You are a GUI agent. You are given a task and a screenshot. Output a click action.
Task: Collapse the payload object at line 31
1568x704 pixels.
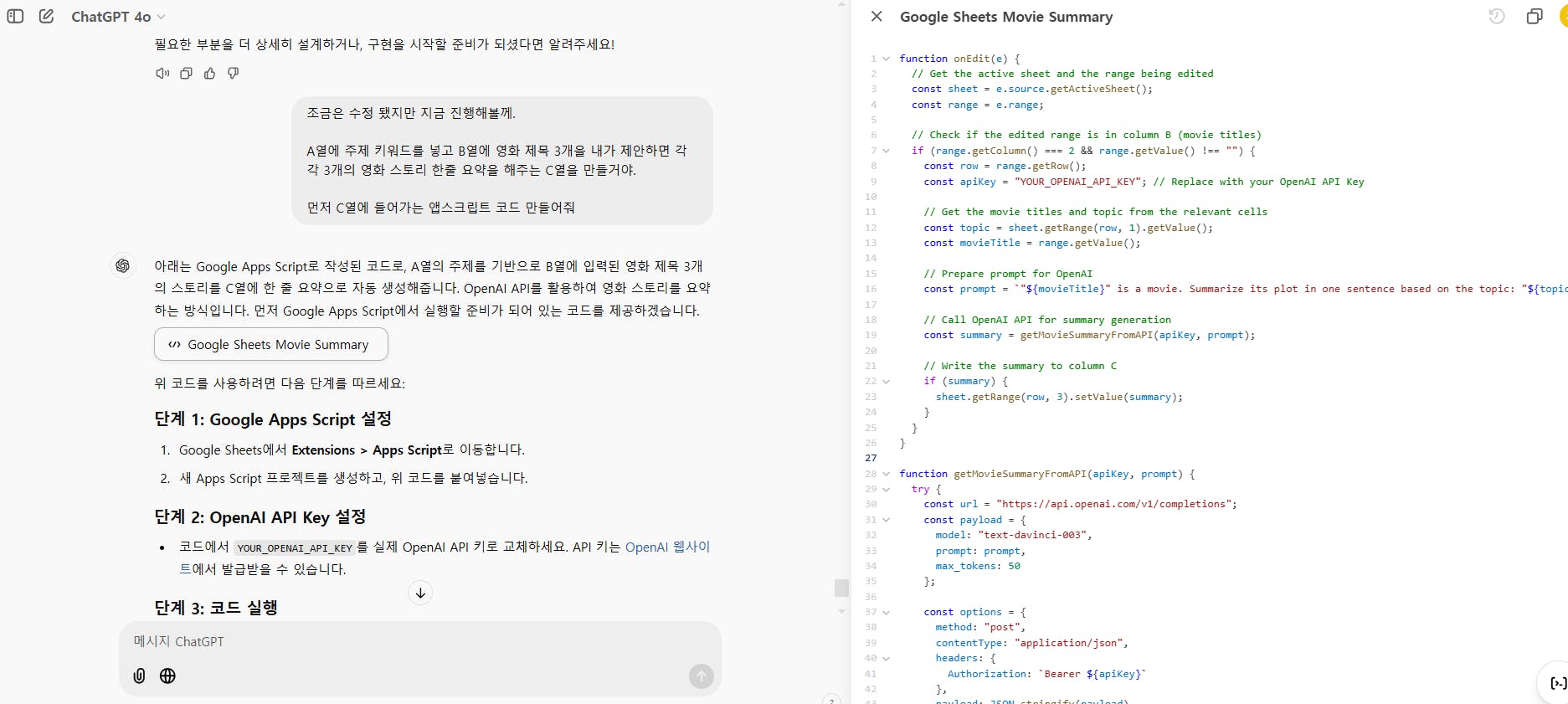tap(886, 520)
